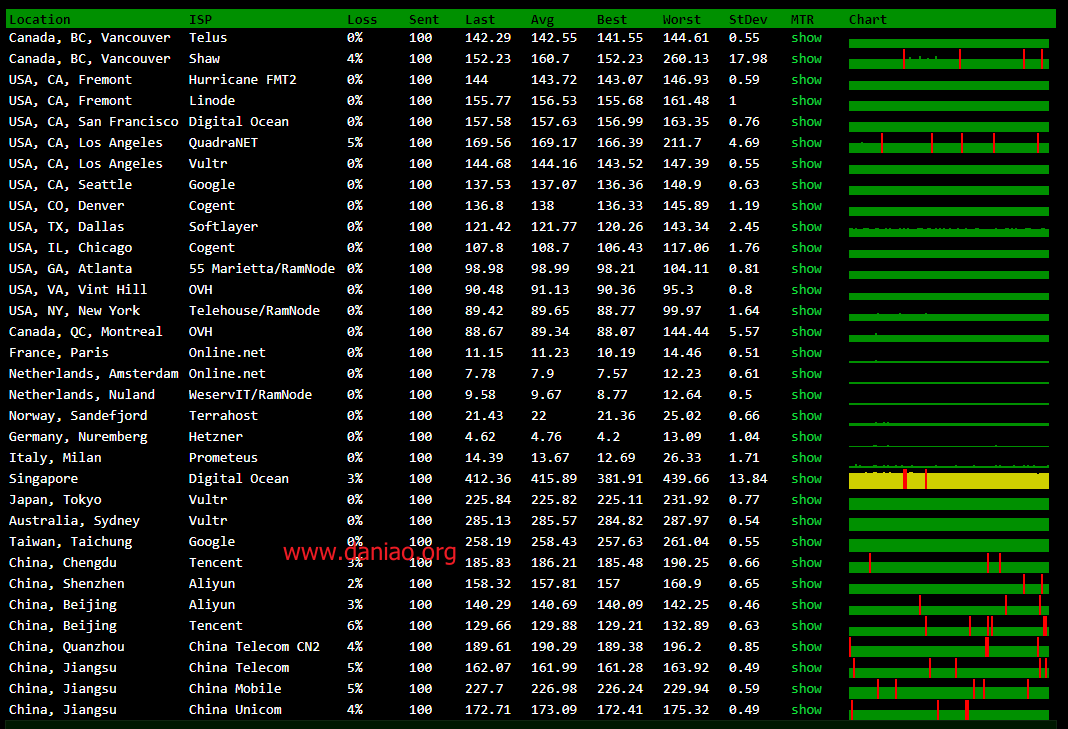Click show for Taichung Google row

(x=806, y=542)
